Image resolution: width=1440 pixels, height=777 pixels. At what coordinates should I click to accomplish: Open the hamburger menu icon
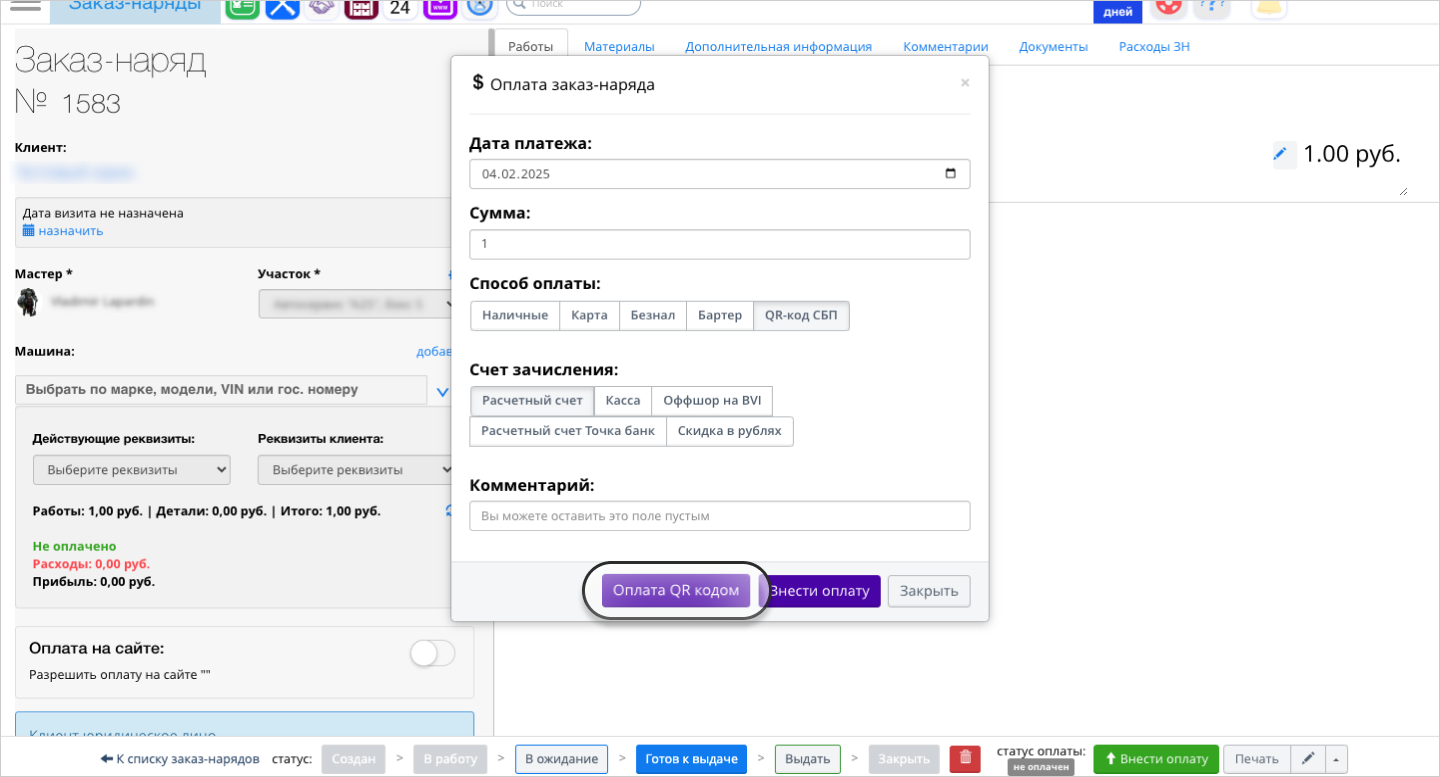[25, 6]
